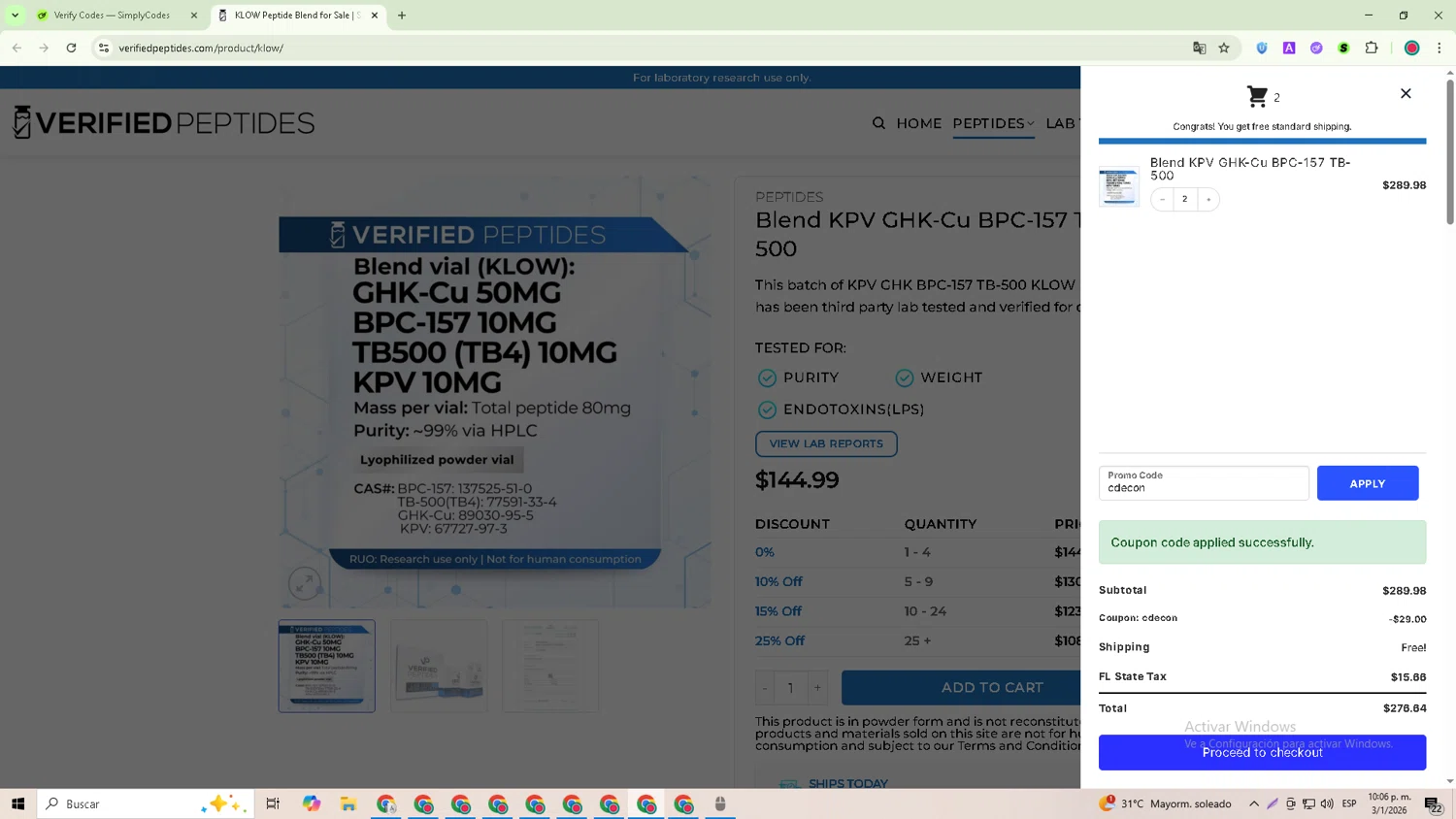
Task: Increase product quantity on the product page
Action: click(817, 688)
